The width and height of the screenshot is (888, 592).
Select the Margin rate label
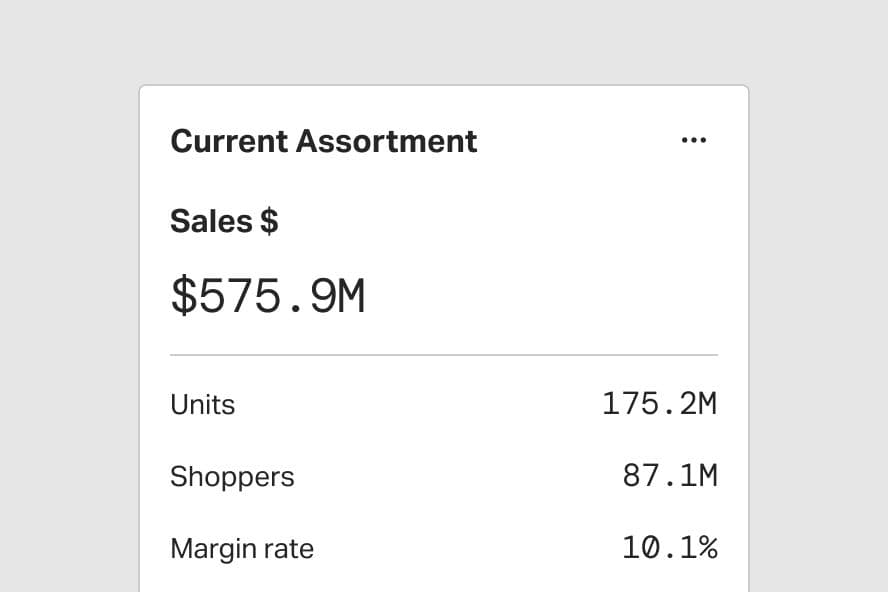pyautogui.click(x=242, y=548)
